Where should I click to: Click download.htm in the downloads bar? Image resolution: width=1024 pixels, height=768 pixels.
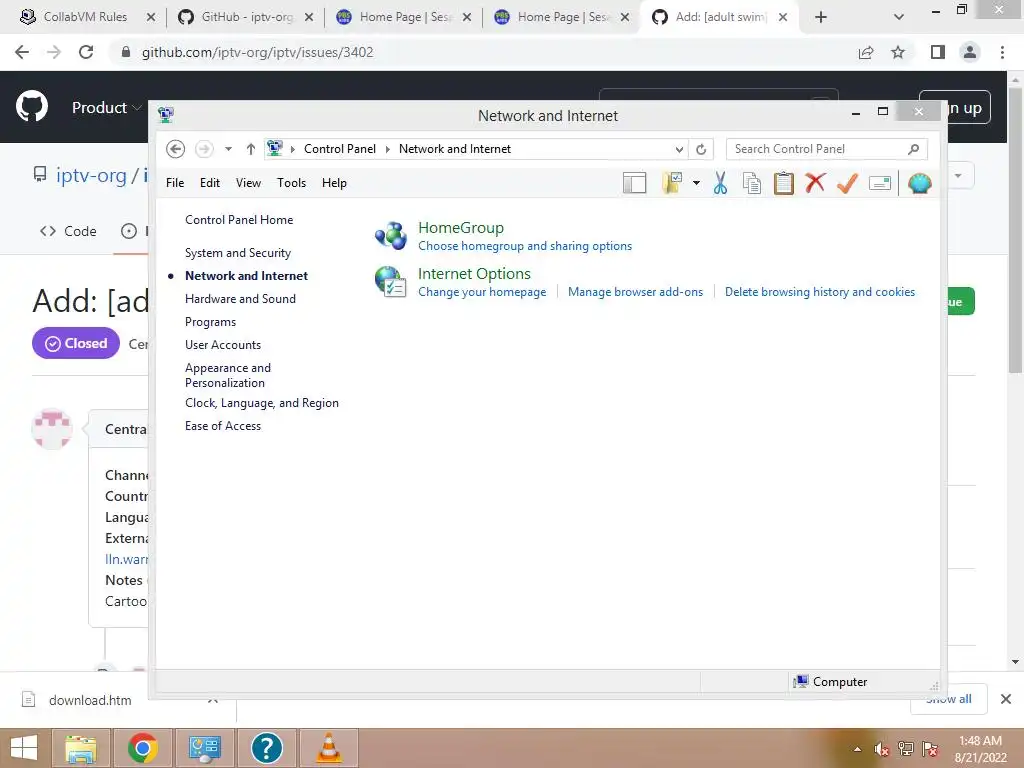90,700
